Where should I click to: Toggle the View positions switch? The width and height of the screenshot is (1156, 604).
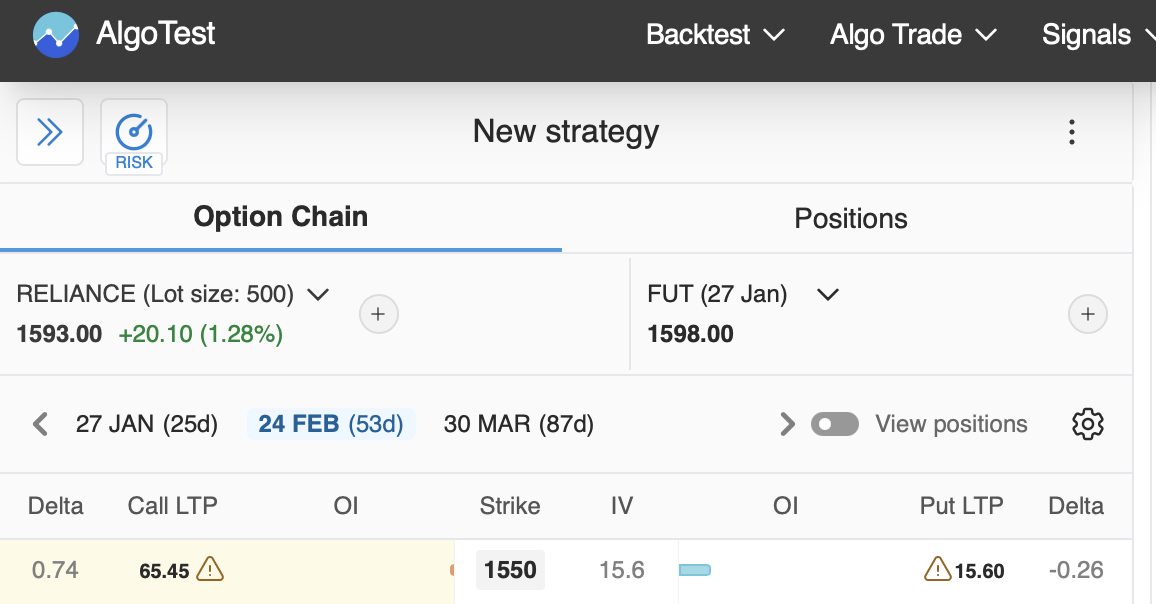[x=835, y=424]
